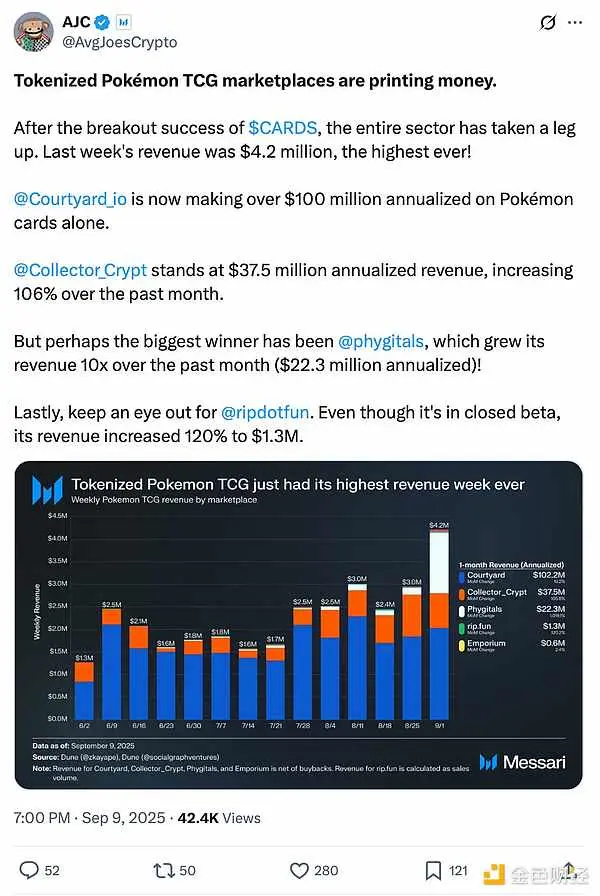
Task: Click the blue Courtyard legend swatch
Action: (461, 577)
